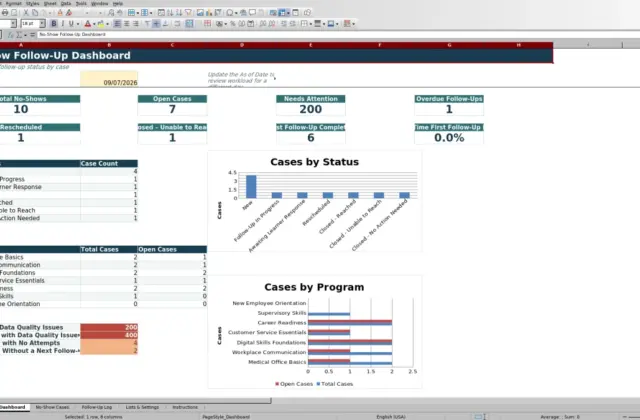
Task: Click the Insert Image icon
Action: 200,13
